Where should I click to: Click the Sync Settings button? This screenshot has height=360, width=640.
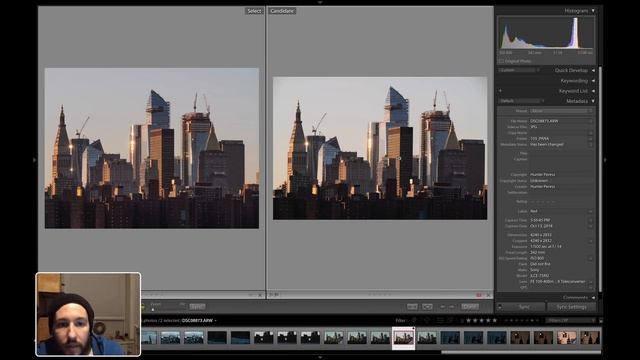point(571,307)
